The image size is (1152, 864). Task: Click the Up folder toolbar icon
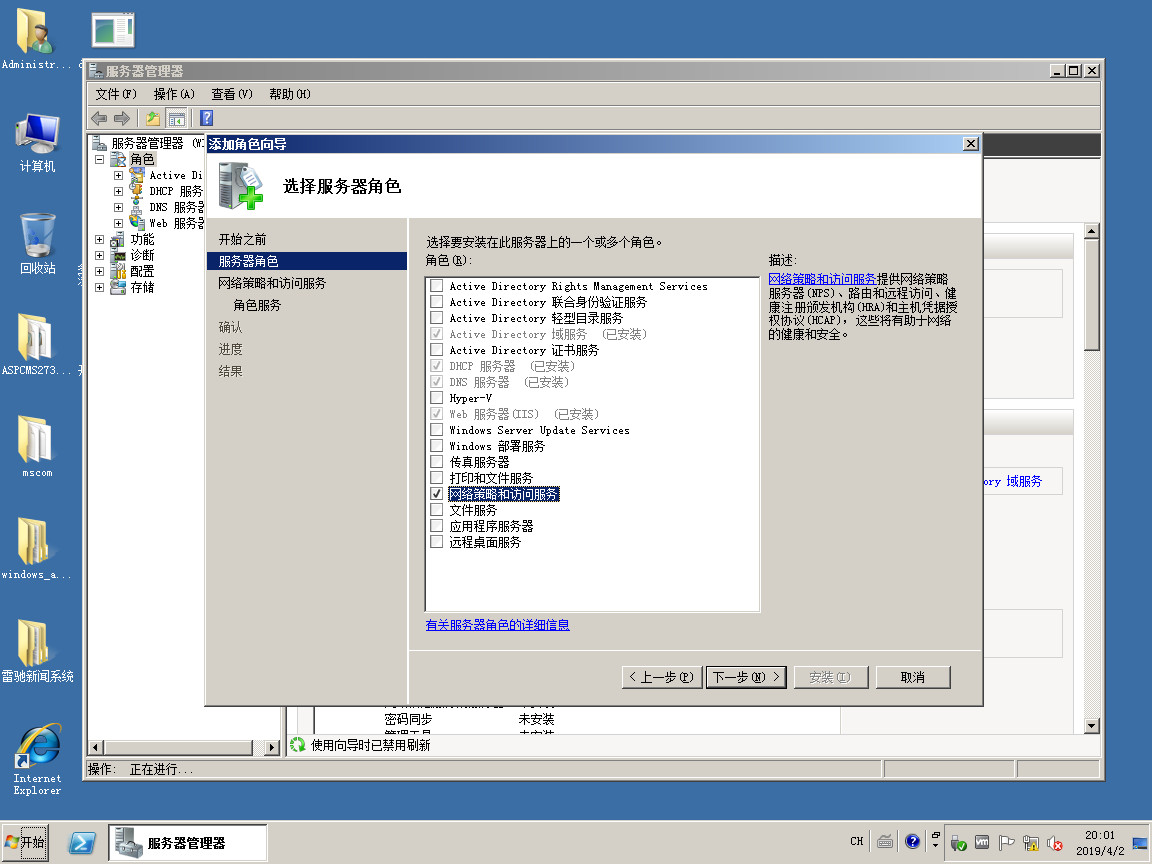pos(153,118)
